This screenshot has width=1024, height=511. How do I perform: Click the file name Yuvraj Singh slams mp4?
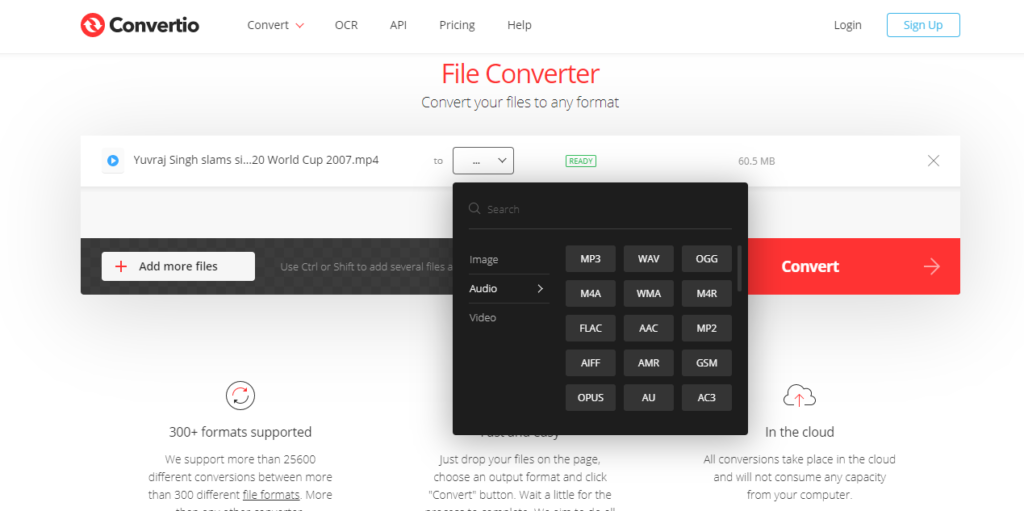256,160
